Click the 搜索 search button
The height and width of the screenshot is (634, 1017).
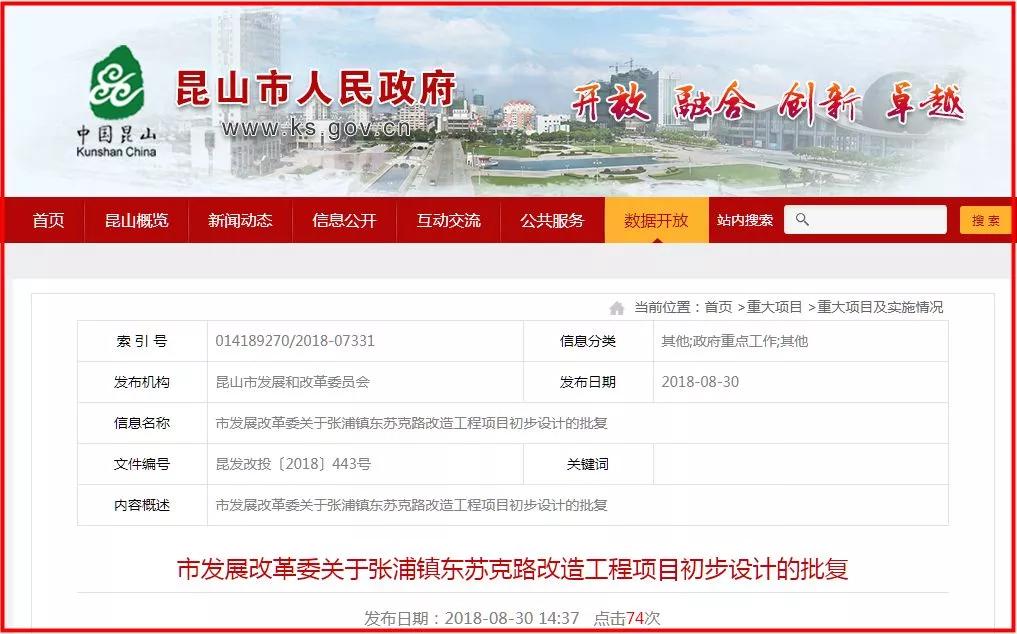click(x=984, y=219)
